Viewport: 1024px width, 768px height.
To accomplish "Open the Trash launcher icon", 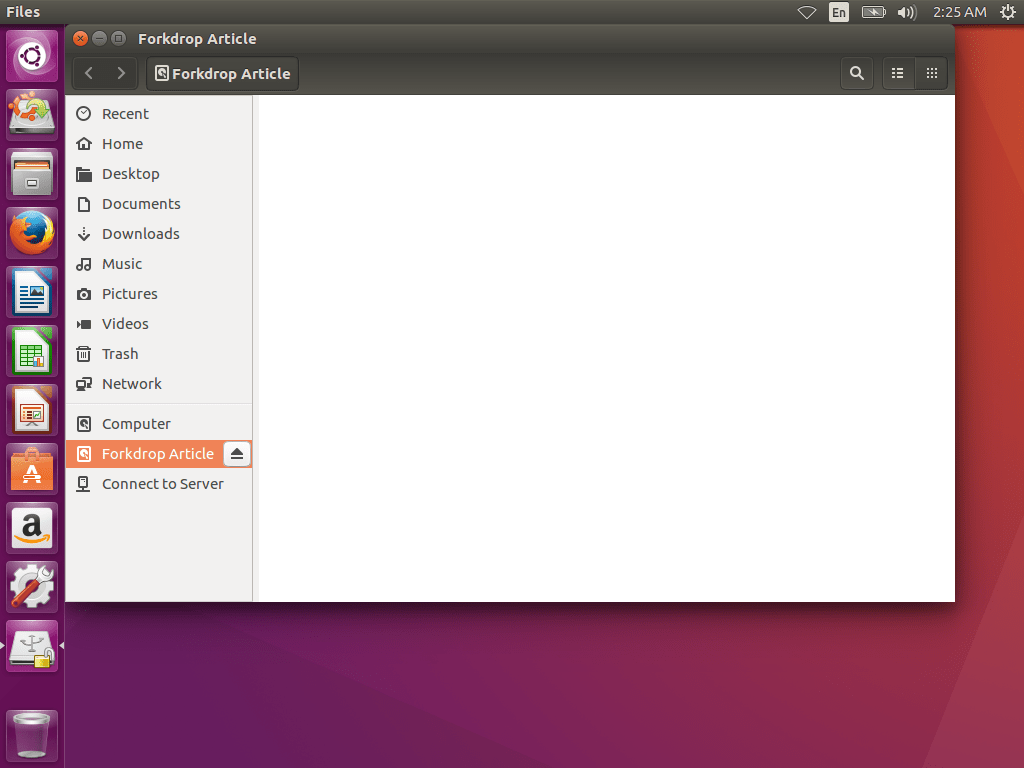I will [x=32, y=736].
